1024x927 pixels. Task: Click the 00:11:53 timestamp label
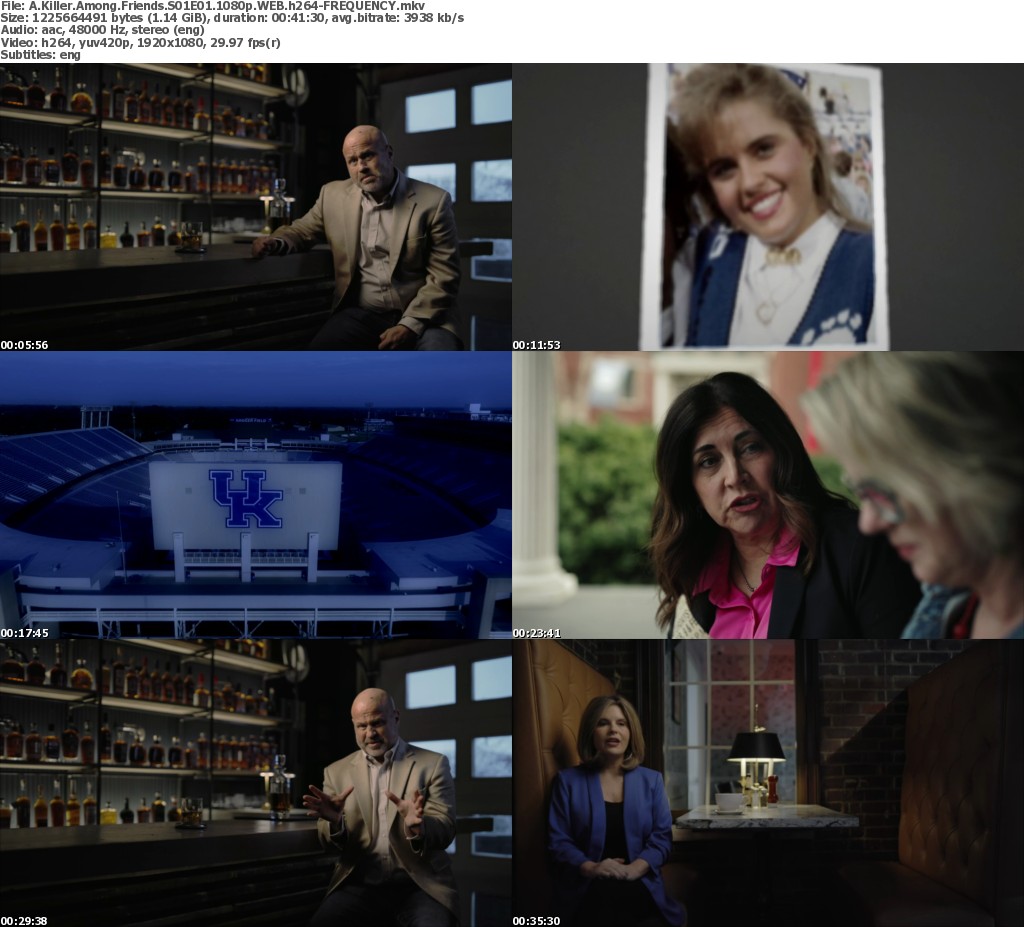(536, 345)
